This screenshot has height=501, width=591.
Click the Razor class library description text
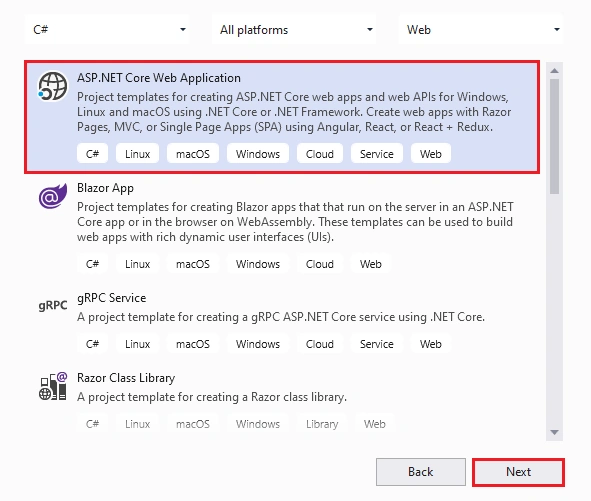[212, 397]
